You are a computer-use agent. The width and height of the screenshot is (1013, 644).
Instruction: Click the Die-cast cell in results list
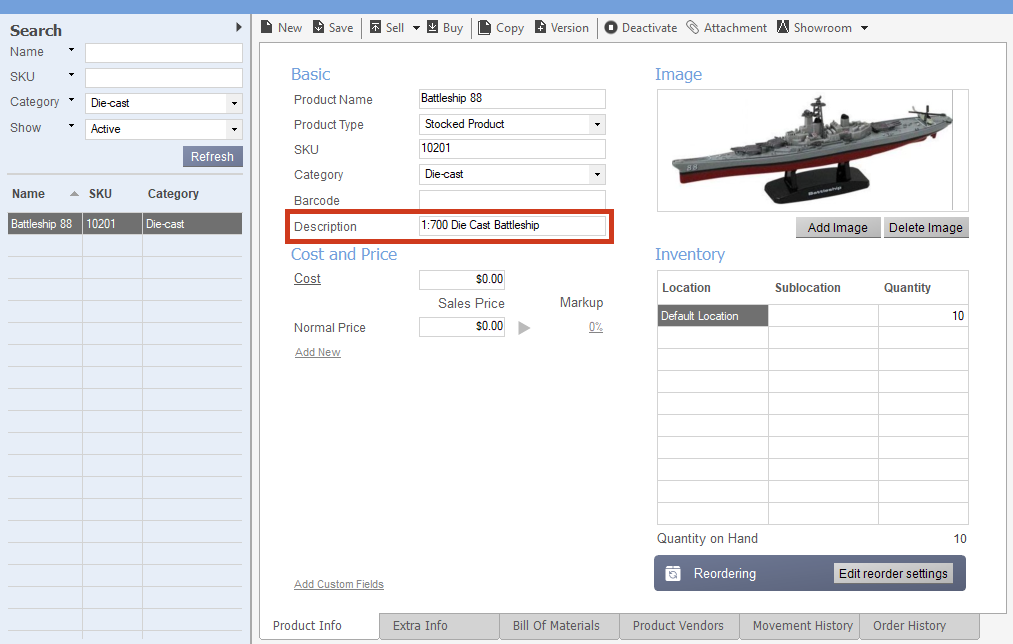pos(193,223)
